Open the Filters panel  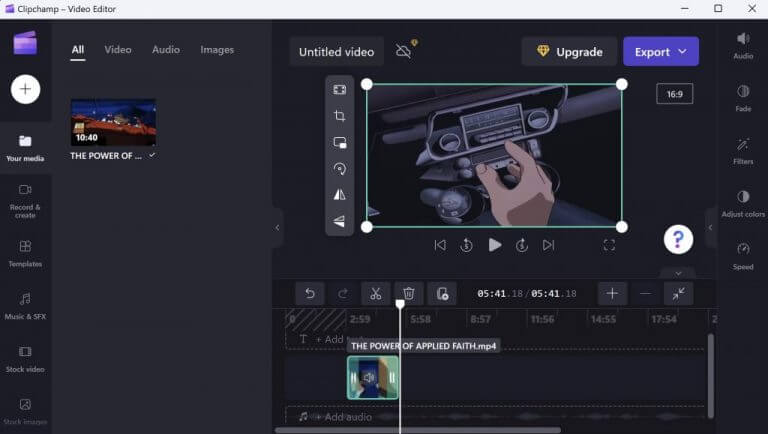pyautogui.click(x=743, y=150)
